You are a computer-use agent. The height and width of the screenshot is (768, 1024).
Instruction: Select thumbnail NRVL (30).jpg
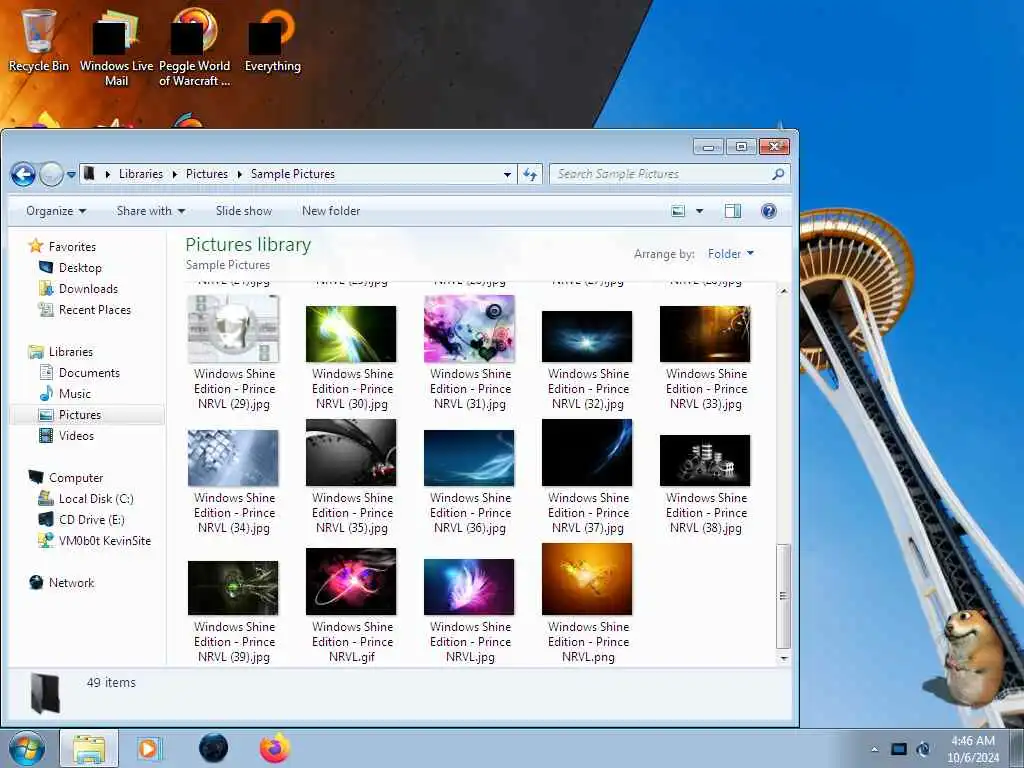[351, 334]
